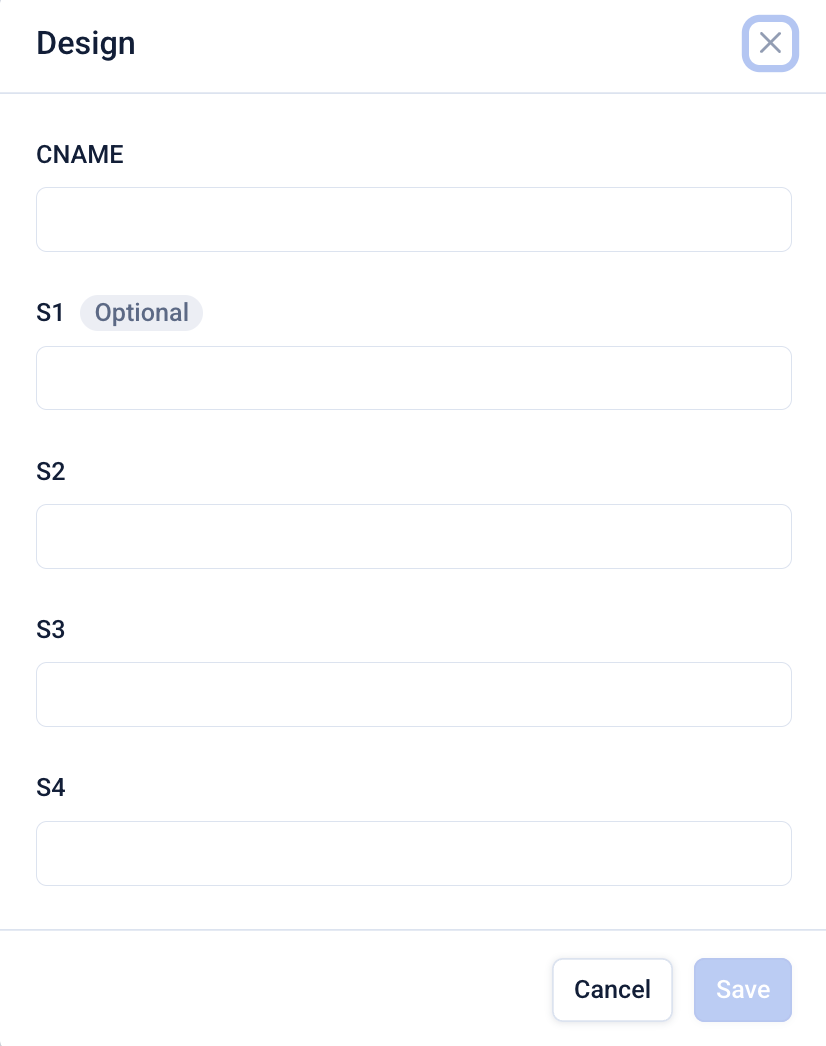Click empty footer space left of Cancel
The width and height of the screenshot is (826, 1046).
[280, 990]
